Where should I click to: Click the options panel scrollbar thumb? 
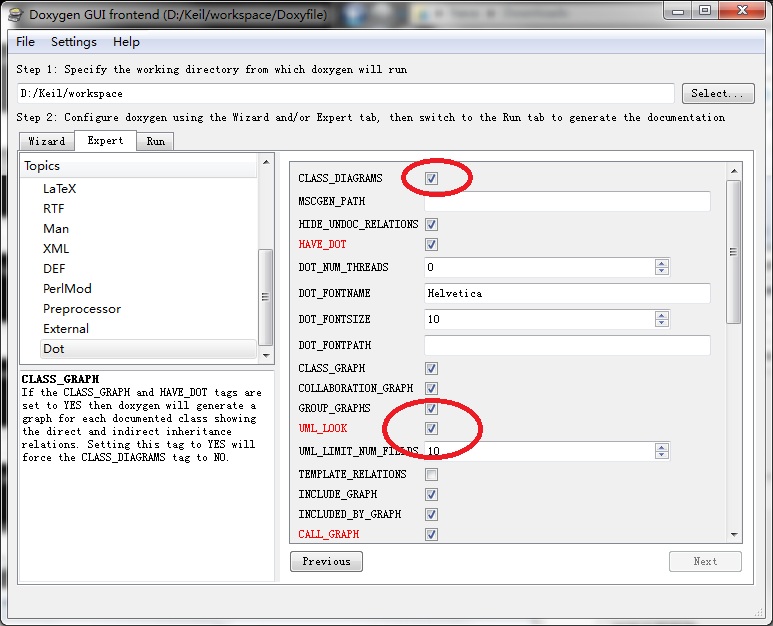734,251
